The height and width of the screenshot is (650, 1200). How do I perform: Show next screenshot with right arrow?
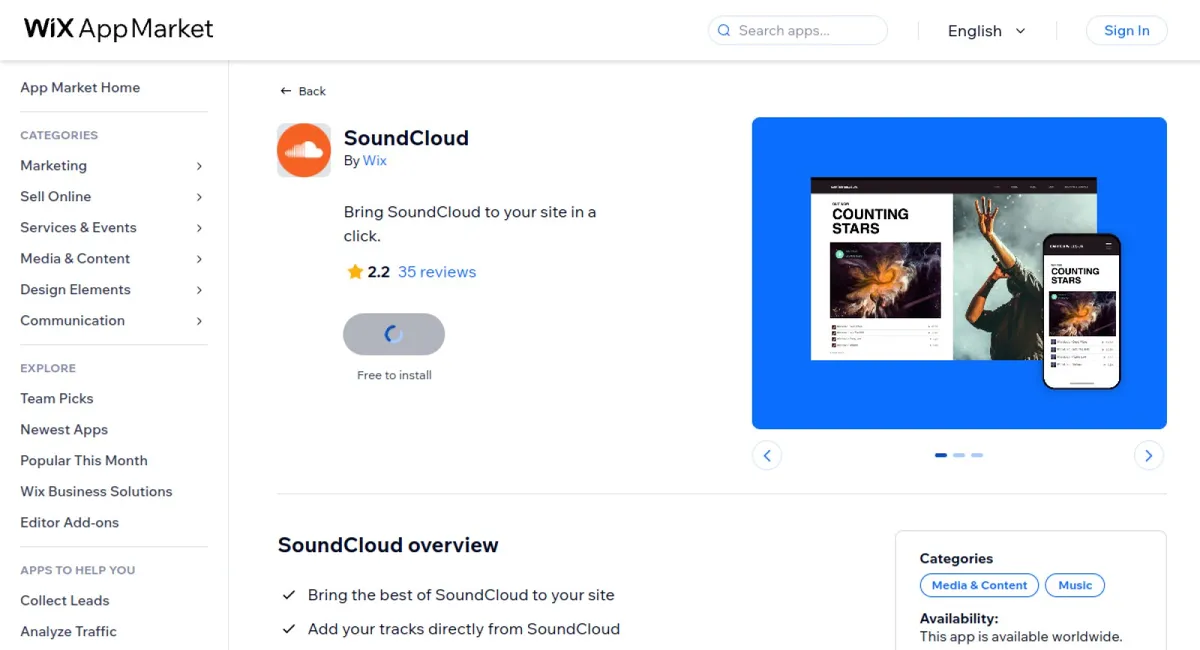(1149, 456)
